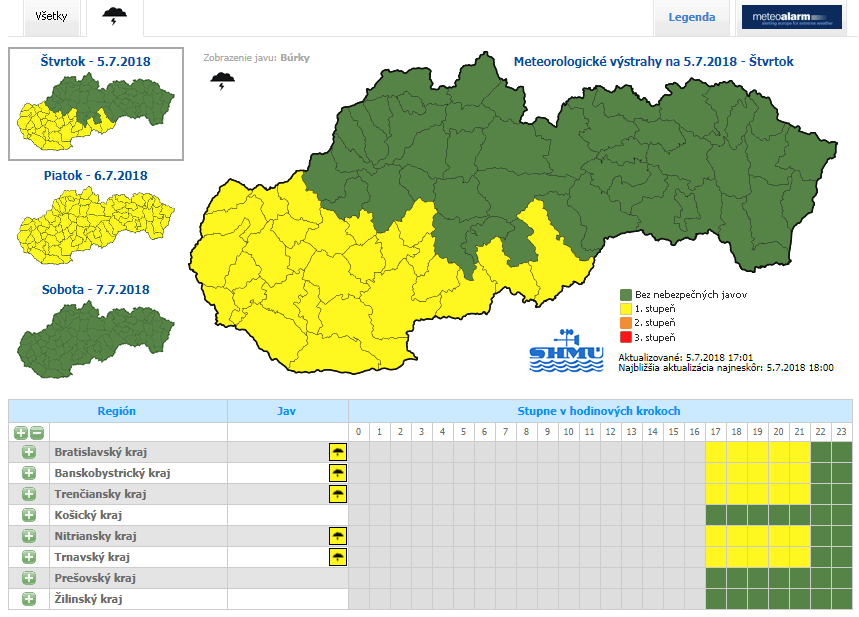This screenshot has height=617, width=859.
Task: Expand all regions with the plus button
Action: [21, 432]
